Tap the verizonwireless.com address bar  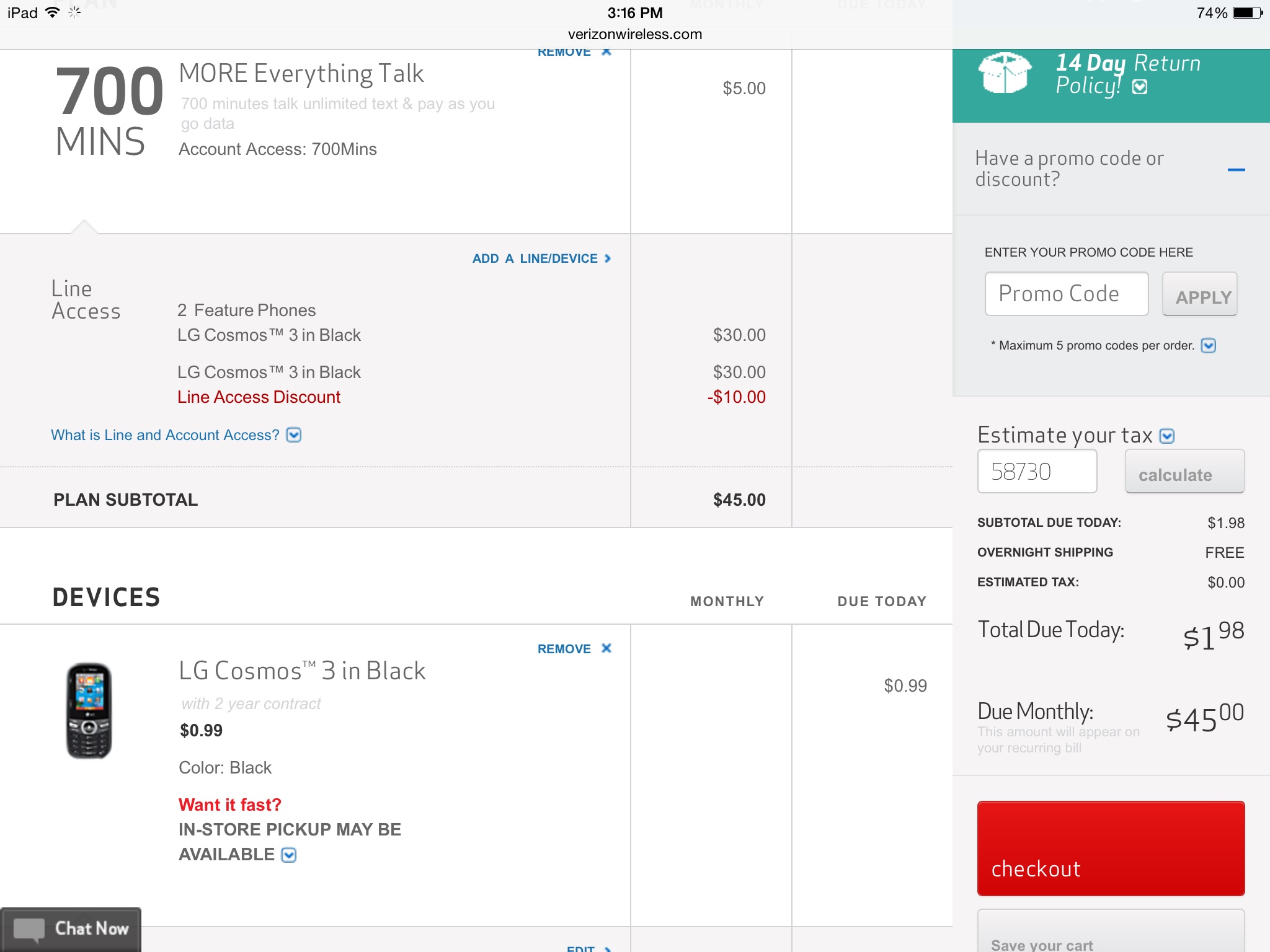coord(635,34)
